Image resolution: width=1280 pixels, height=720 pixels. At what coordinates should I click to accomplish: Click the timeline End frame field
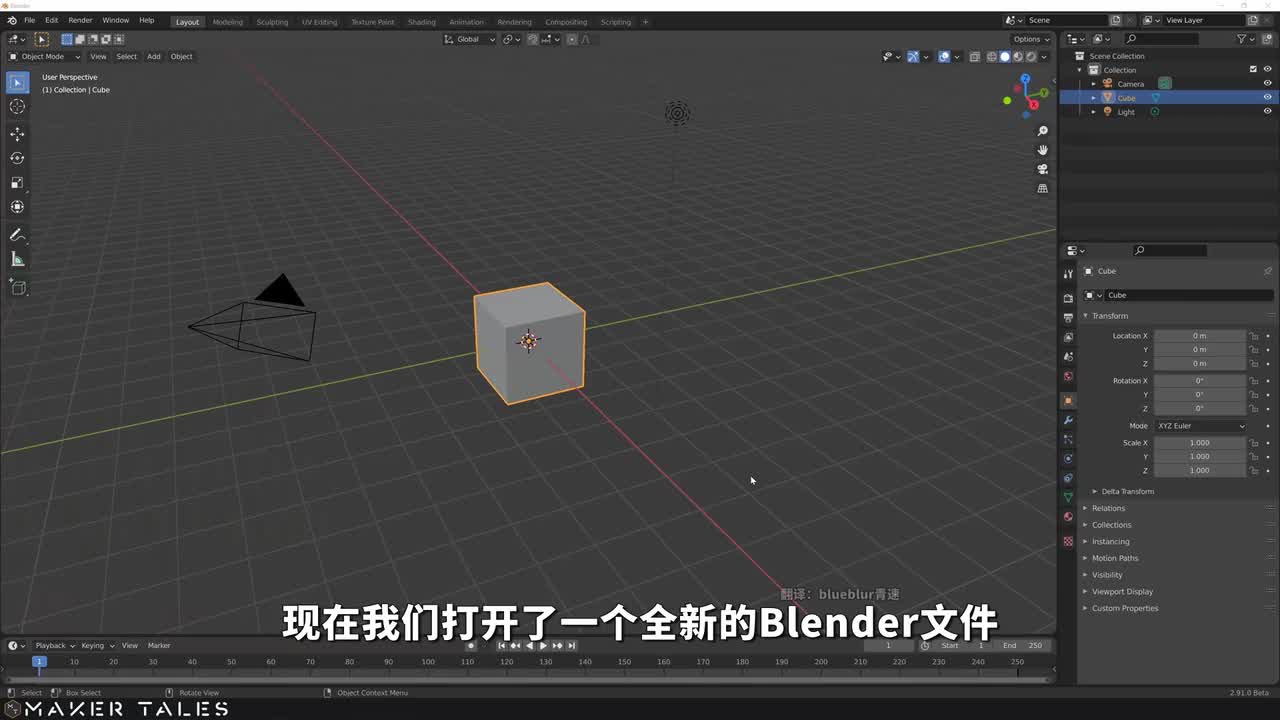(1022, 646)
